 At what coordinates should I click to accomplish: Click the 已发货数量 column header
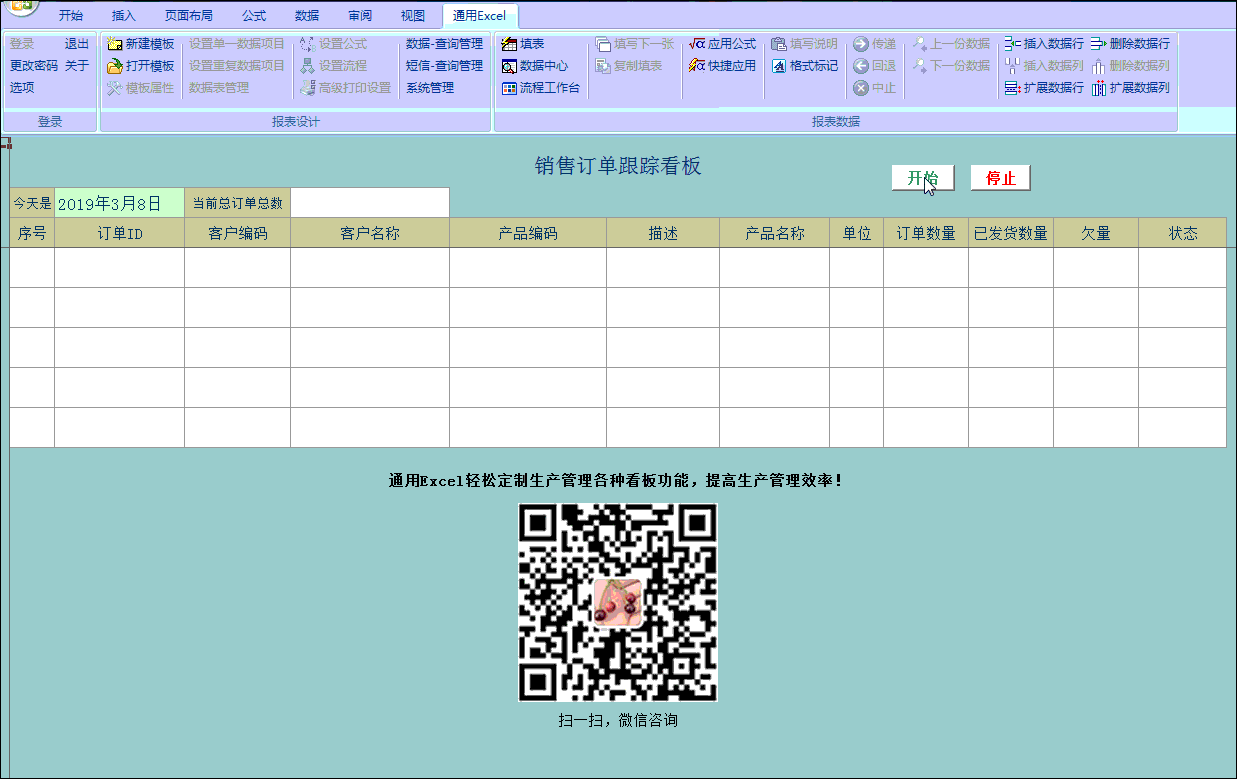pyautogui.click(x=1011, y=233)
